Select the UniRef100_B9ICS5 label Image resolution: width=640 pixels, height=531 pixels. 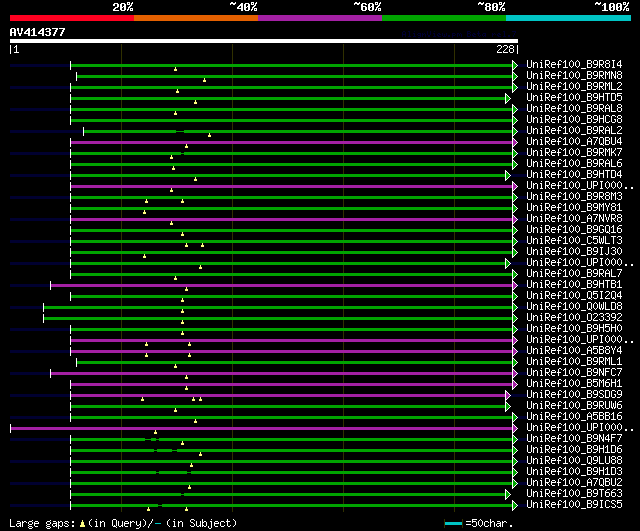click(x=574, y=505)
